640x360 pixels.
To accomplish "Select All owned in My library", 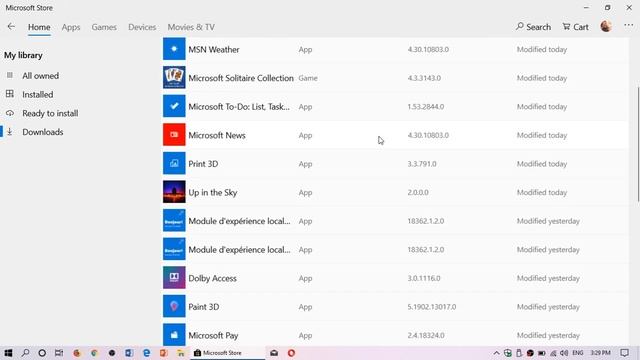I will (40, 76).
